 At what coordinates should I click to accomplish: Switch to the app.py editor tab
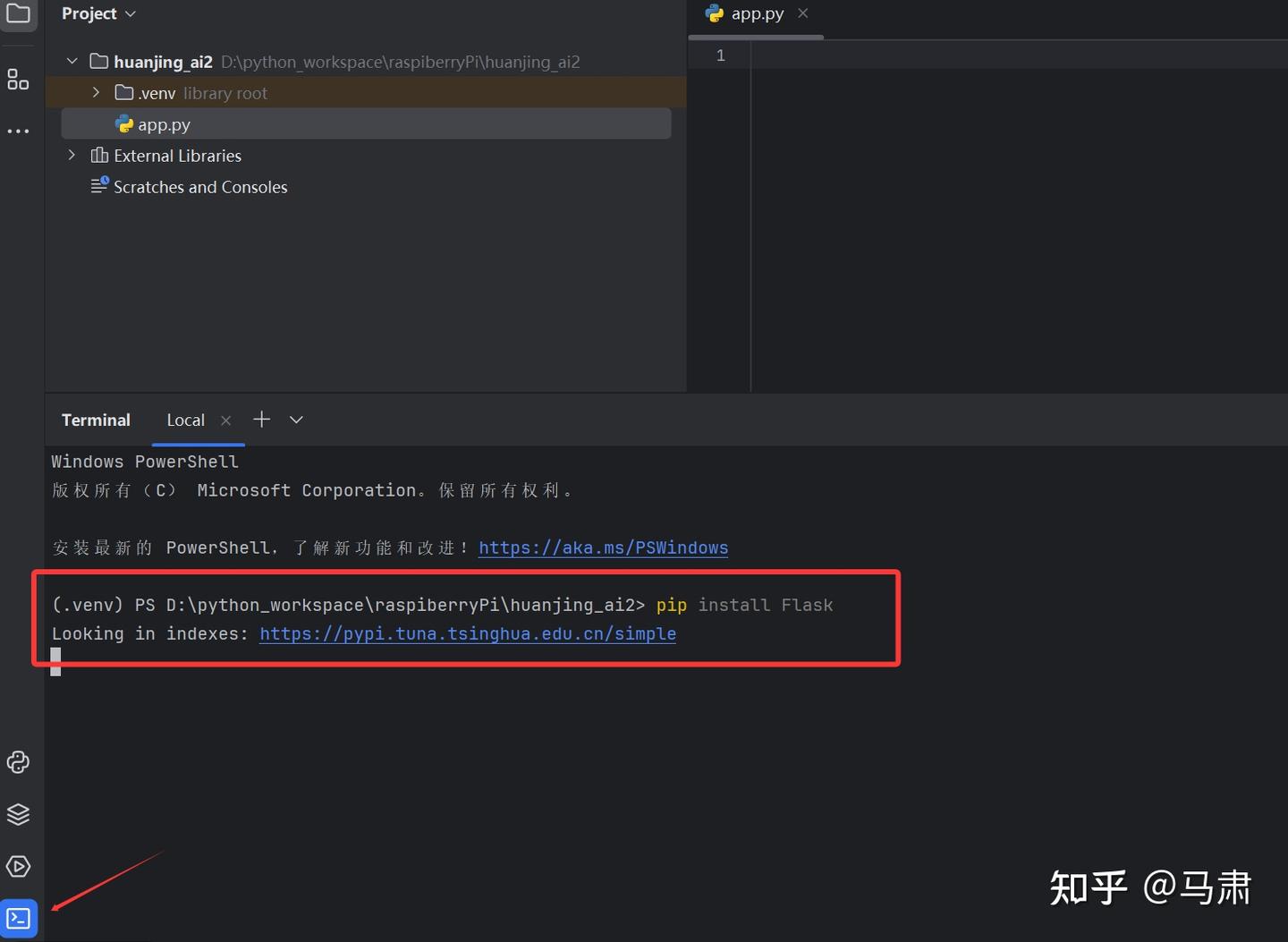pos(756,13)
